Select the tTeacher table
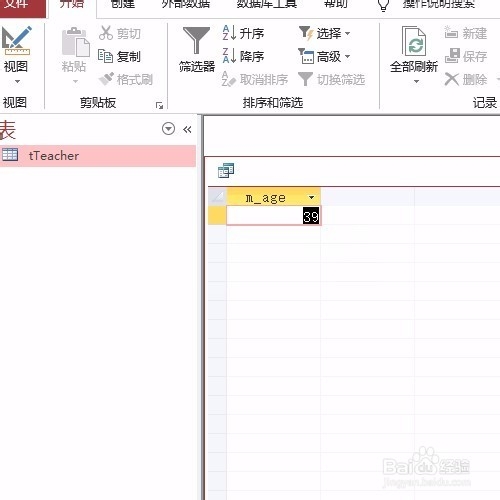 coord(98,155)
